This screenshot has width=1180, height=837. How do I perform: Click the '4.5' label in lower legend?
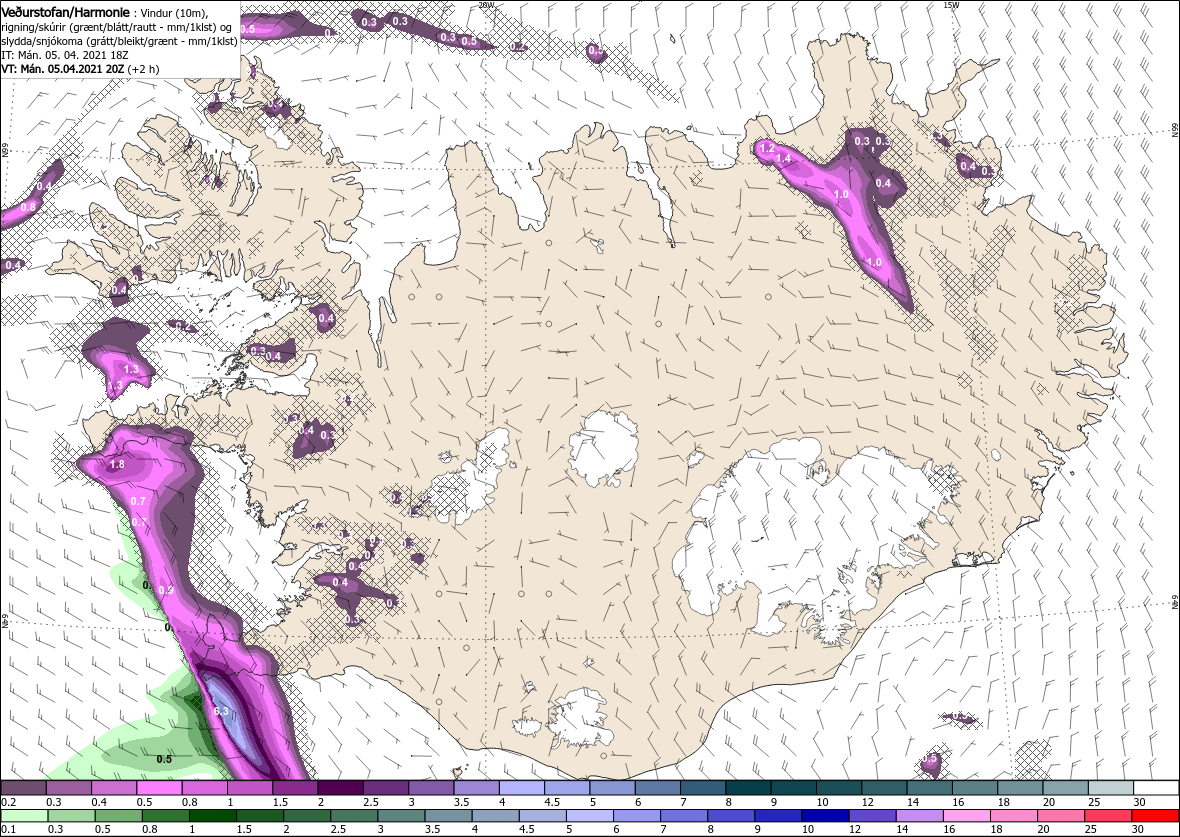point(525,830)
